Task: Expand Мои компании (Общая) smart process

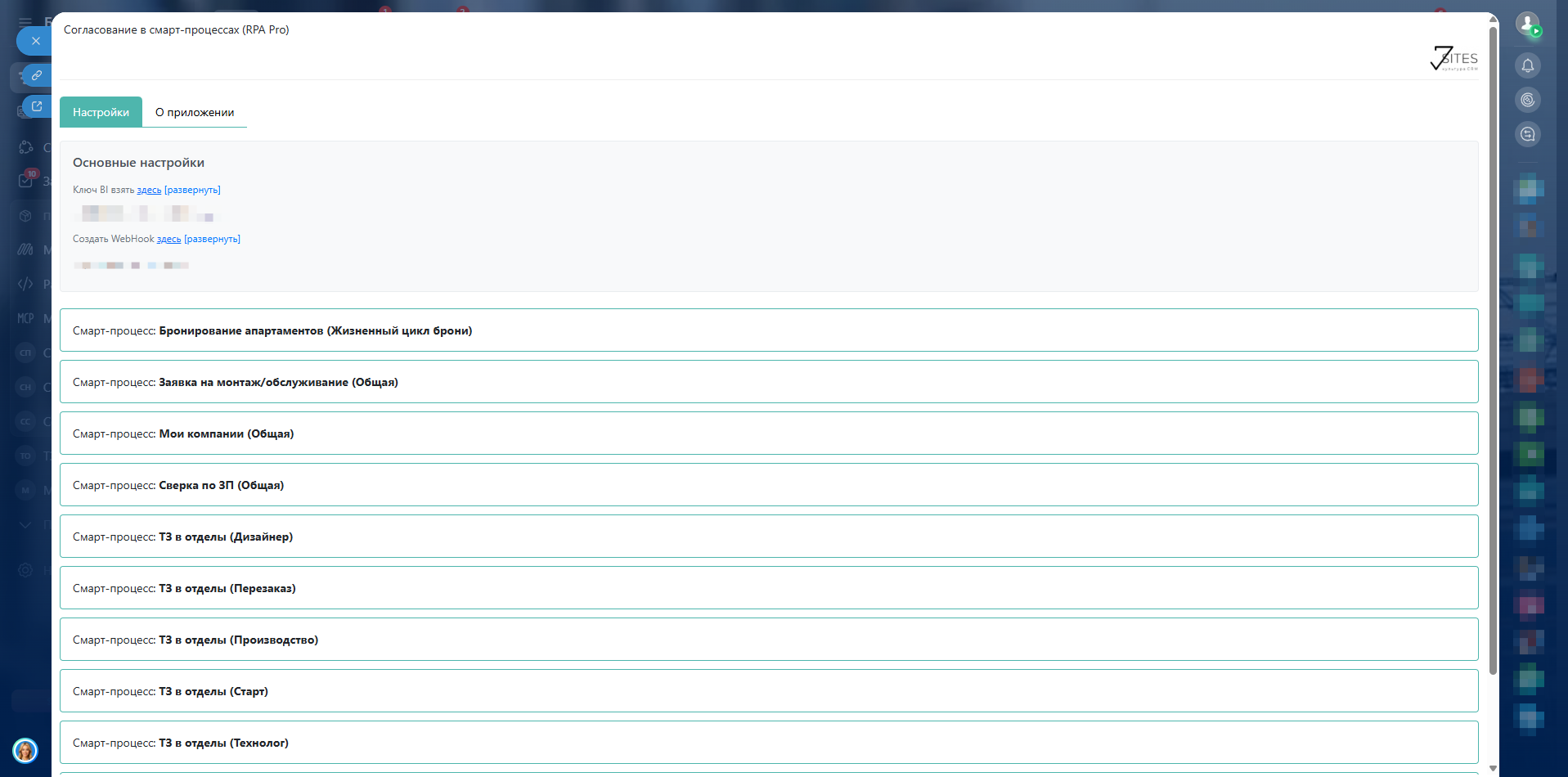Action: pyautogui.click(x=769, y=433)
